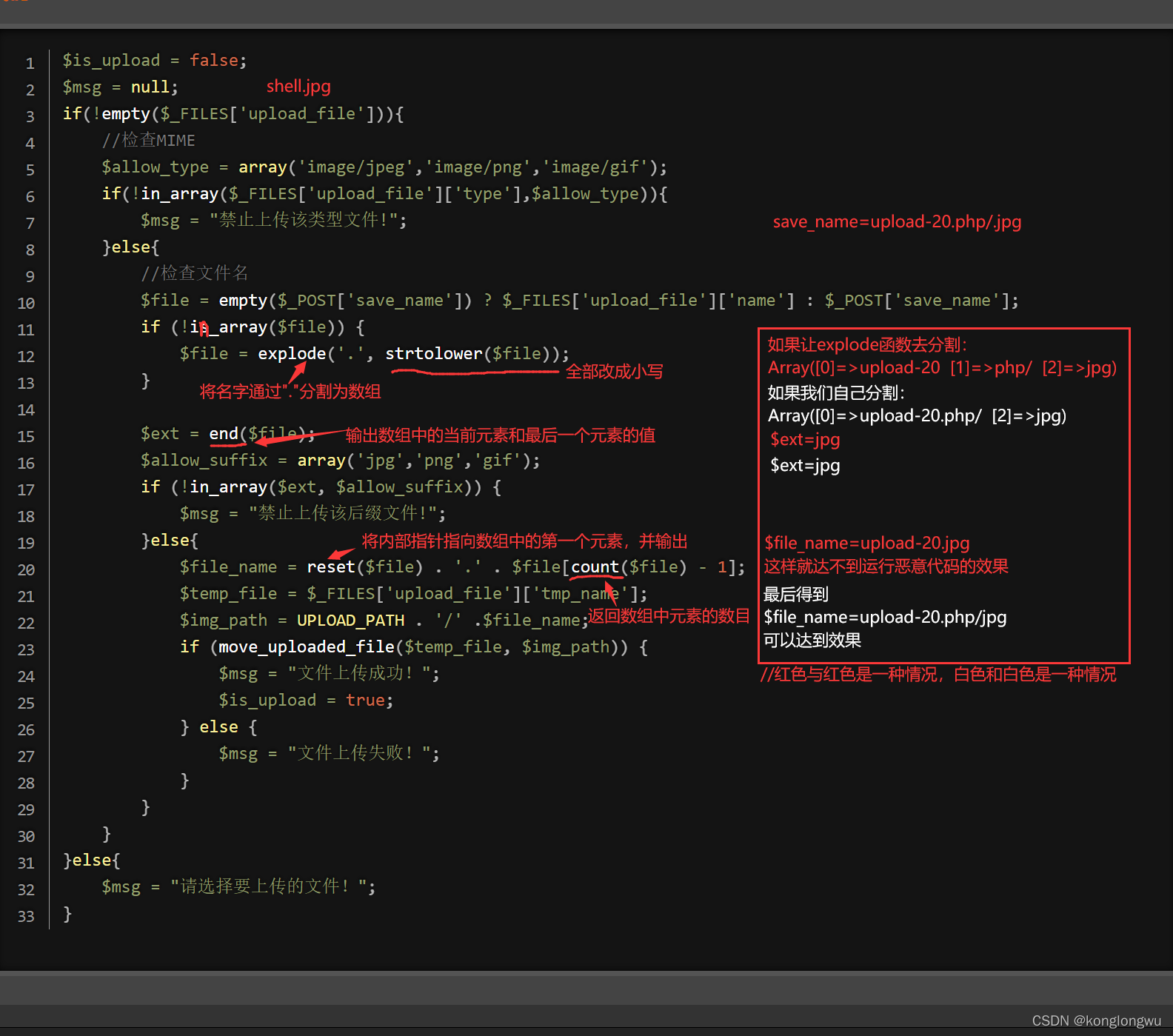Click line number 20 in the gutter
This screenshot has width=1173, height=1036.
pos(26,569)
